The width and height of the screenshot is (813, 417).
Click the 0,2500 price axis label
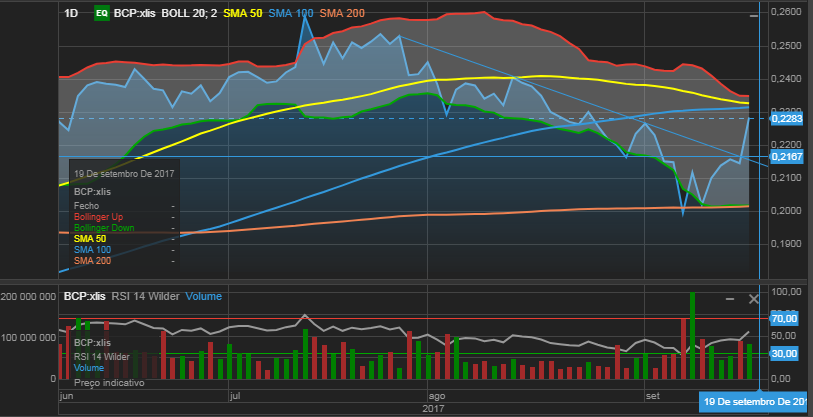786,46
